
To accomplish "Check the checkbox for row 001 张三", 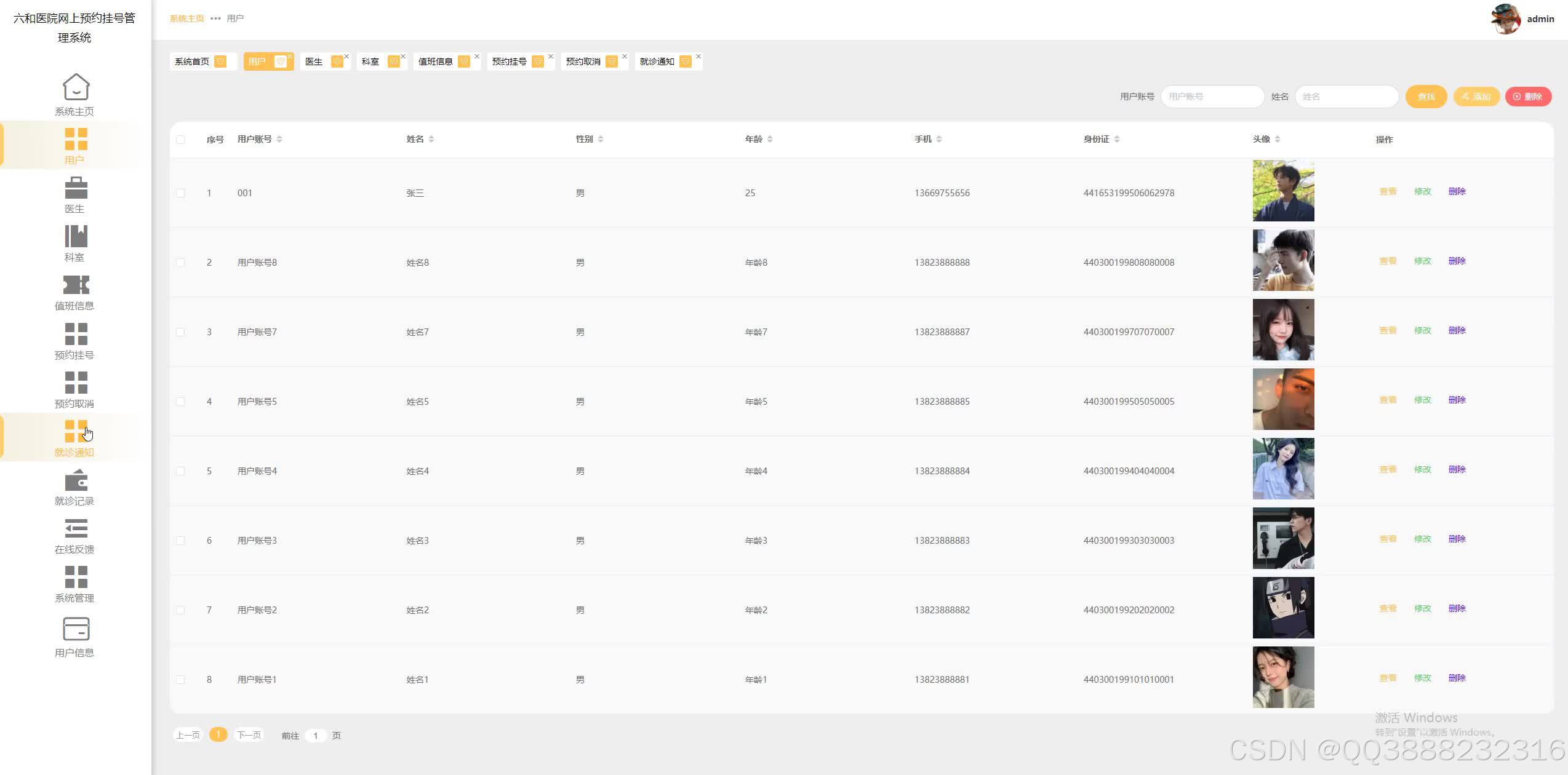I will pos(180,193).
